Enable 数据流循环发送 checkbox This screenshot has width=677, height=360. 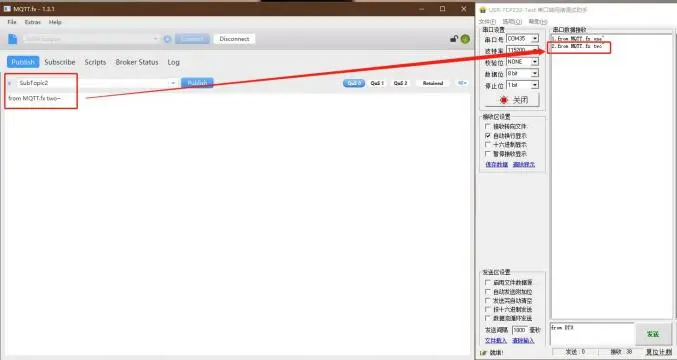tap(488, 318)
